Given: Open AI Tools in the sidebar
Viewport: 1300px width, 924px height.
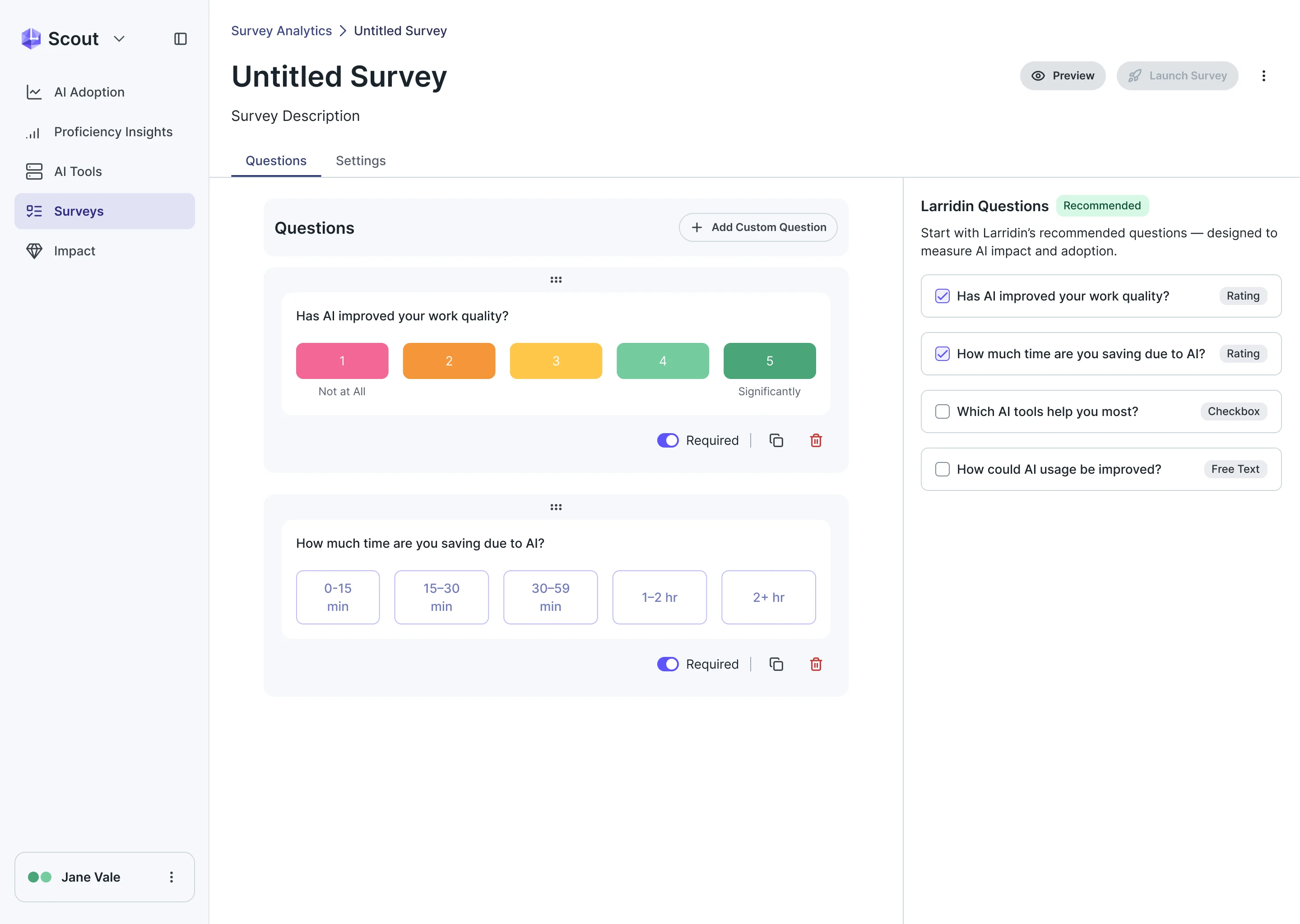Looking at the screenshot, I should [x=105, y=171].
